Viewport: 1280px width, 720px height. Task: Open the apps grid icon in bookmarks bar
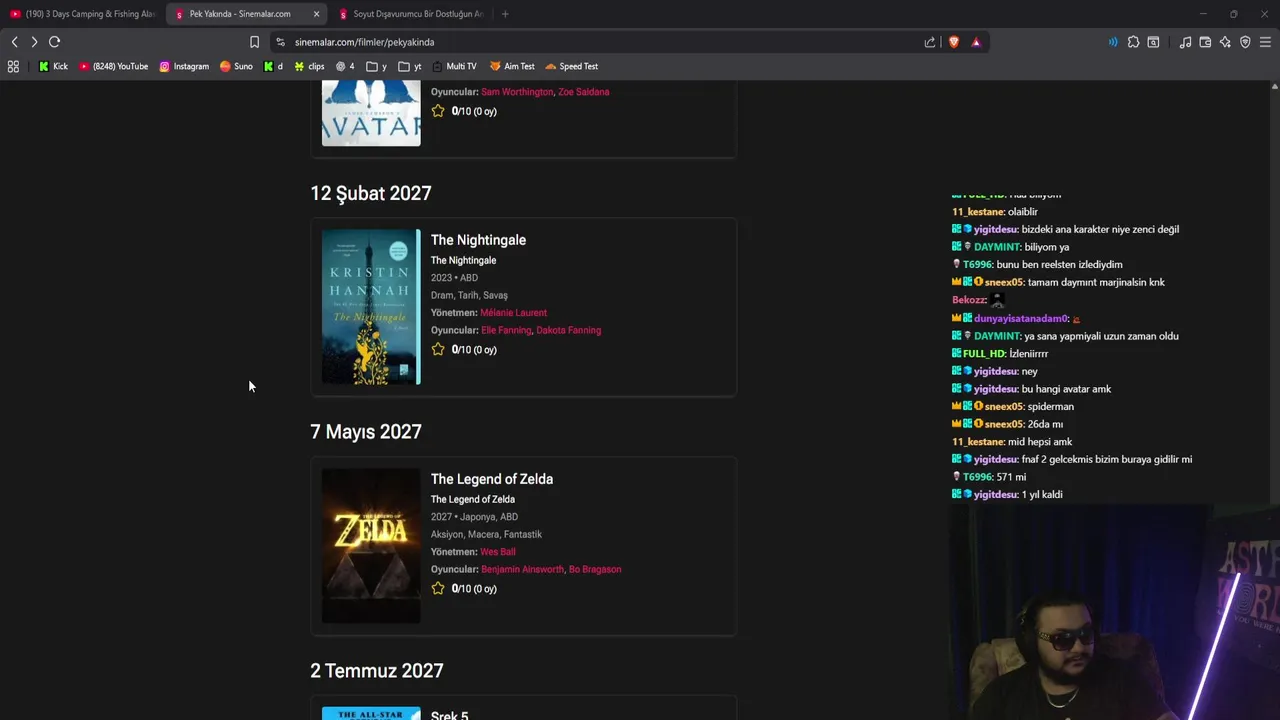point(13,66)
